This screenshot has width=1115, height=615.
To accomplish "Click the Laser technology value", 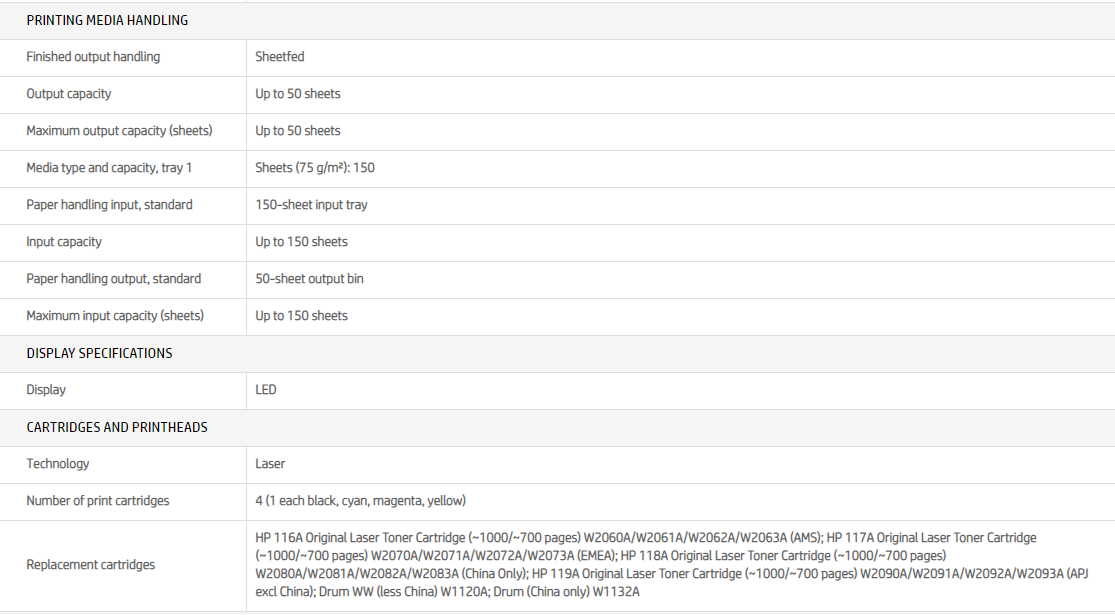I will (270, 464).
